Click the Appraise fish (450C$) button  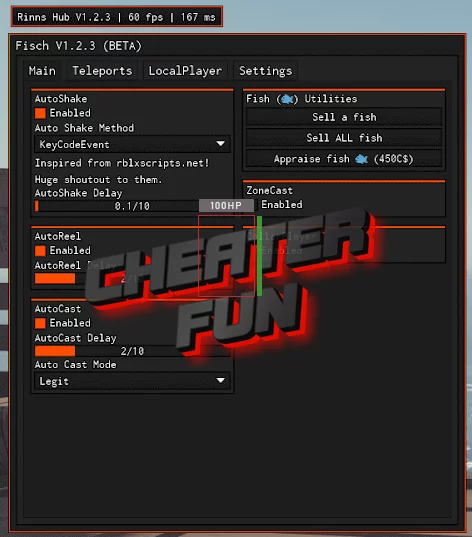click(344, 159)
